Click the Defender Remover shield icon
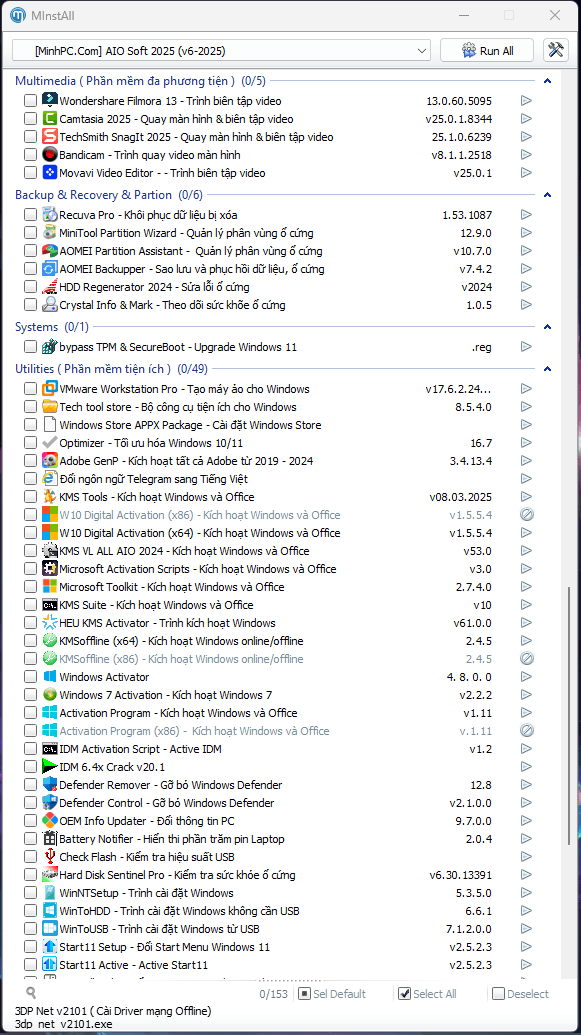581x1035 pixels. [50, 785]
